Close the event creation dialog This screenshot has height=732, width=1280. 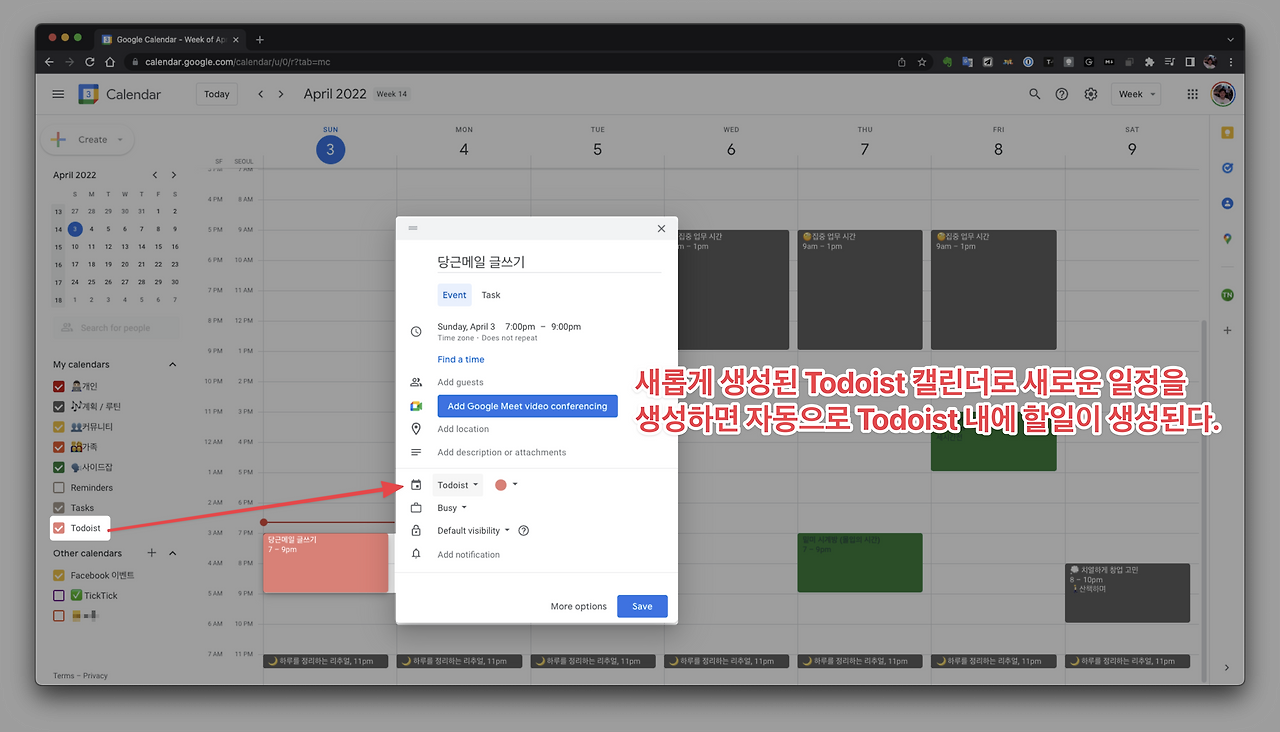tap(661, 229)
